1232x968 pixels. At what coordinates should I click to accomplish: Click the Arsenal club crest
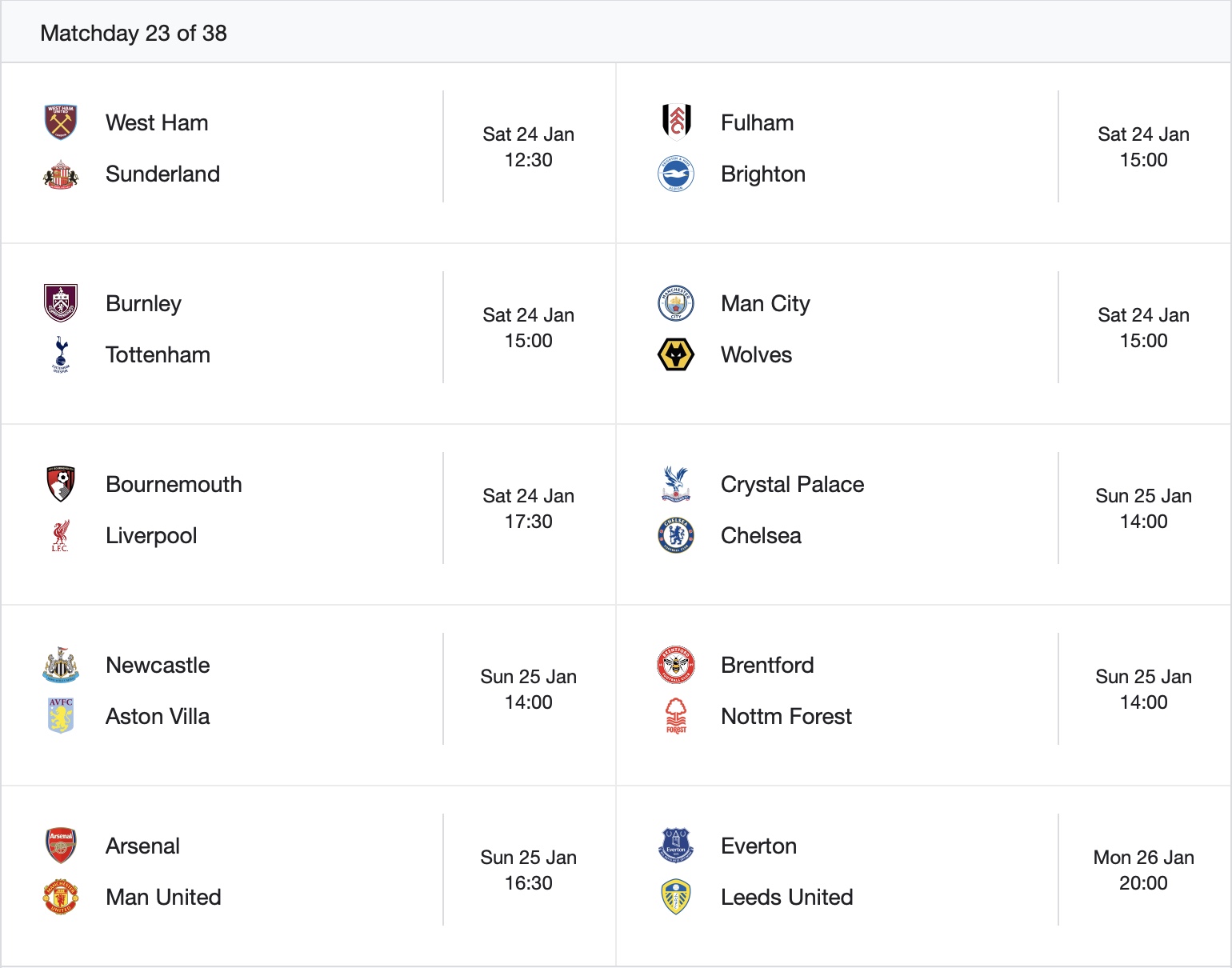60,846
